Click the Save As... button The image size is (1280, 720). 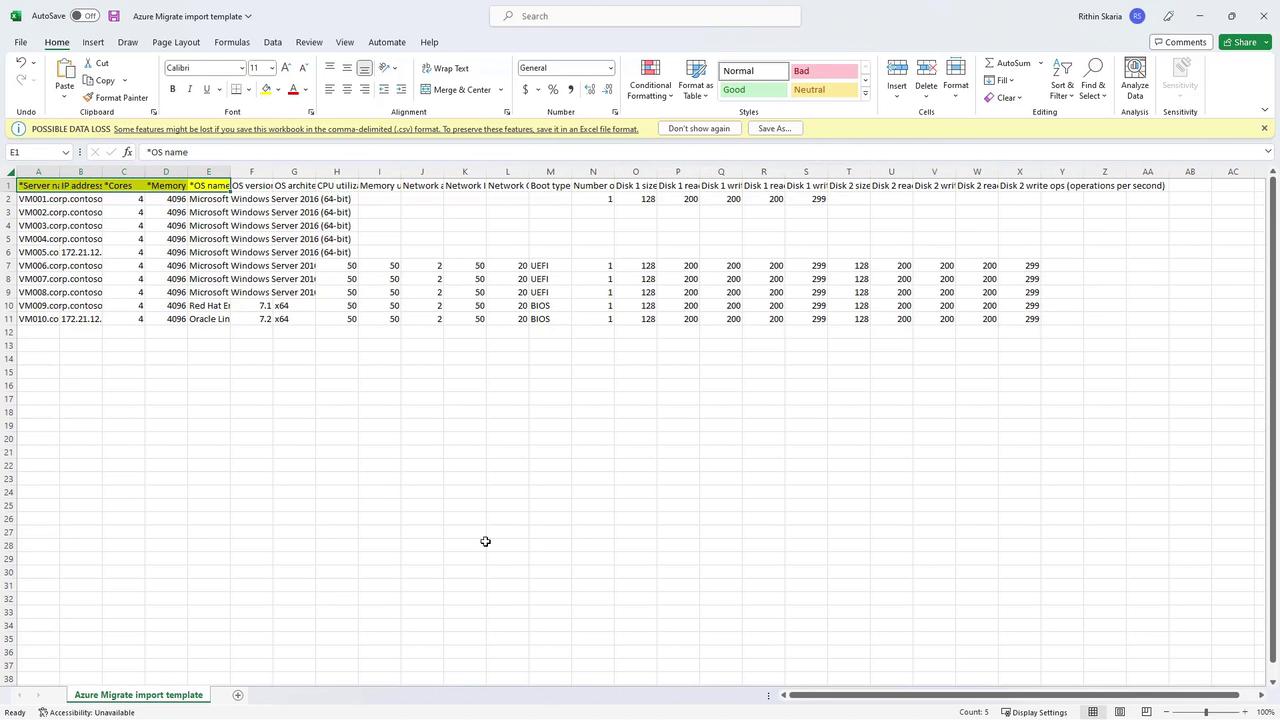[x=775, y=129]
